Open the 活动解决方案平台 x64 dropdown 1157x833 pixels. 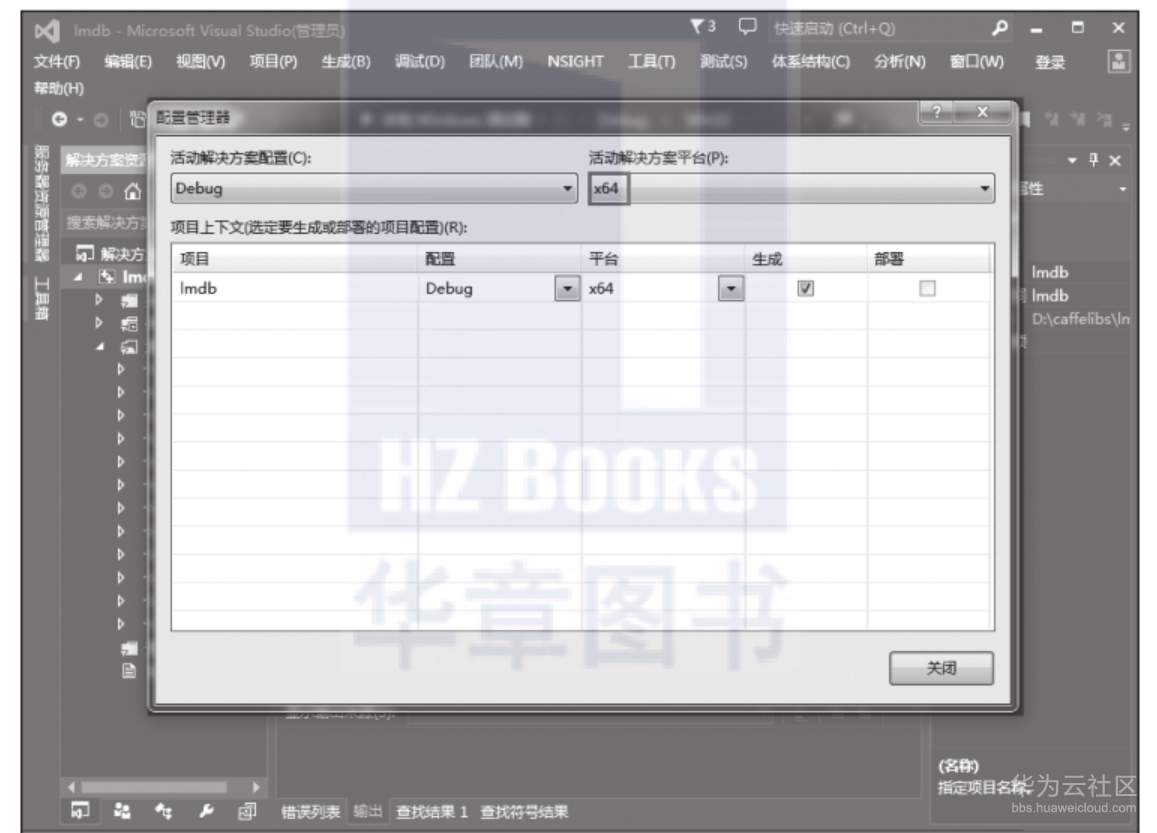[791, 189]
